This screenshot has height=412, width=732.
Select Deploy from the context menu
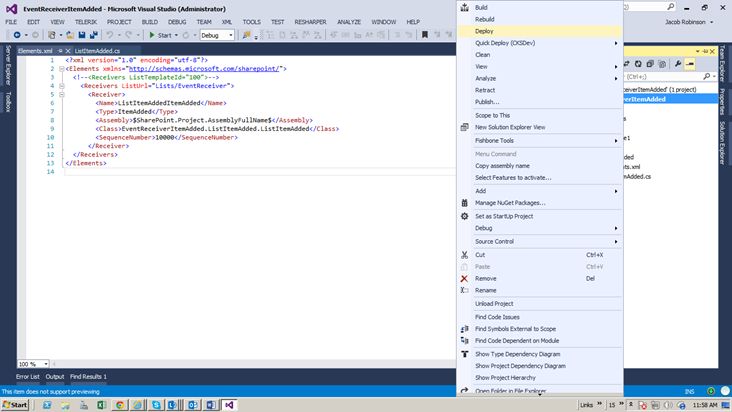tap(485, 31)
